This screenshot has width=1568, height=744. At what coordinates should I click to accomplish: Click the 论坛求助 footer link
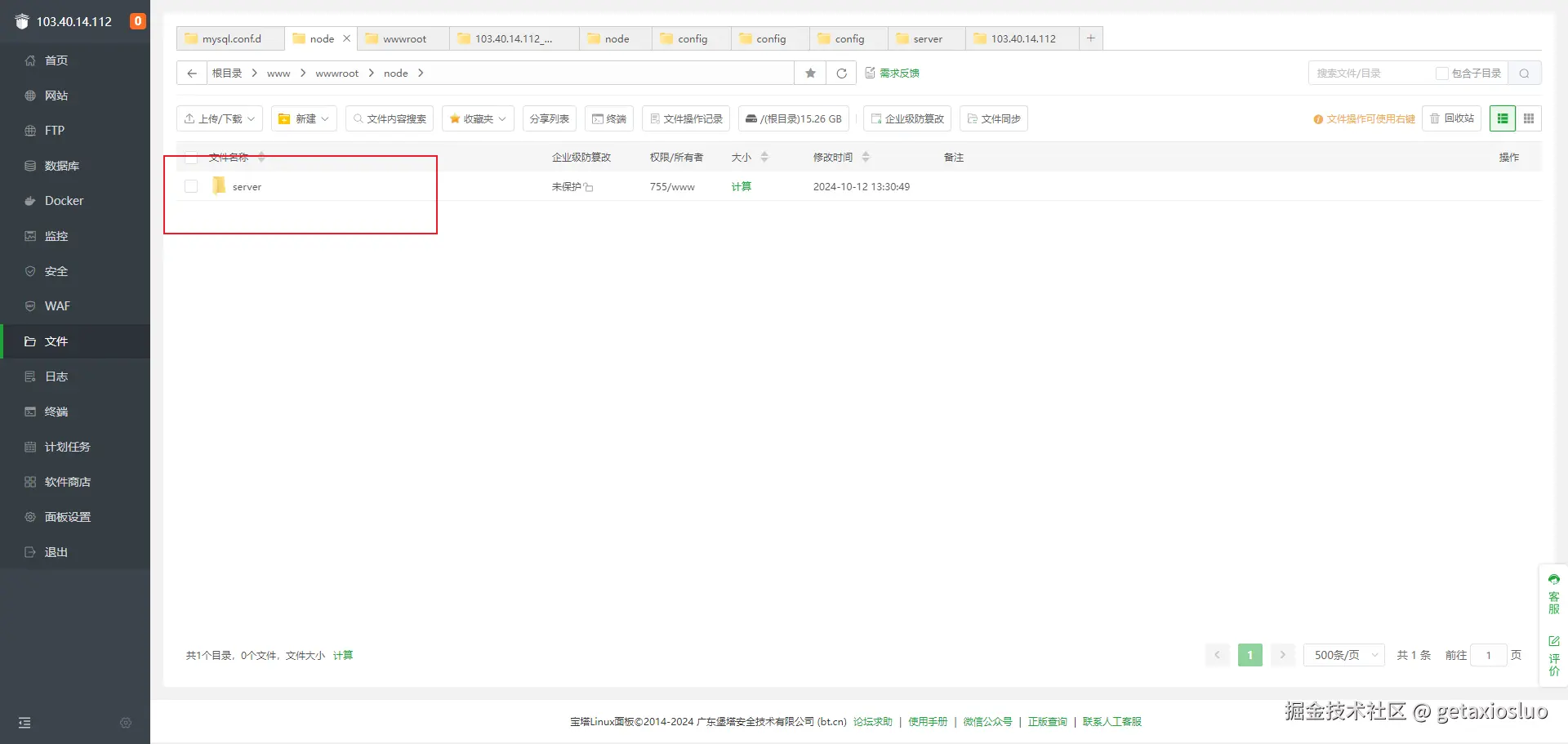point(873,722)
